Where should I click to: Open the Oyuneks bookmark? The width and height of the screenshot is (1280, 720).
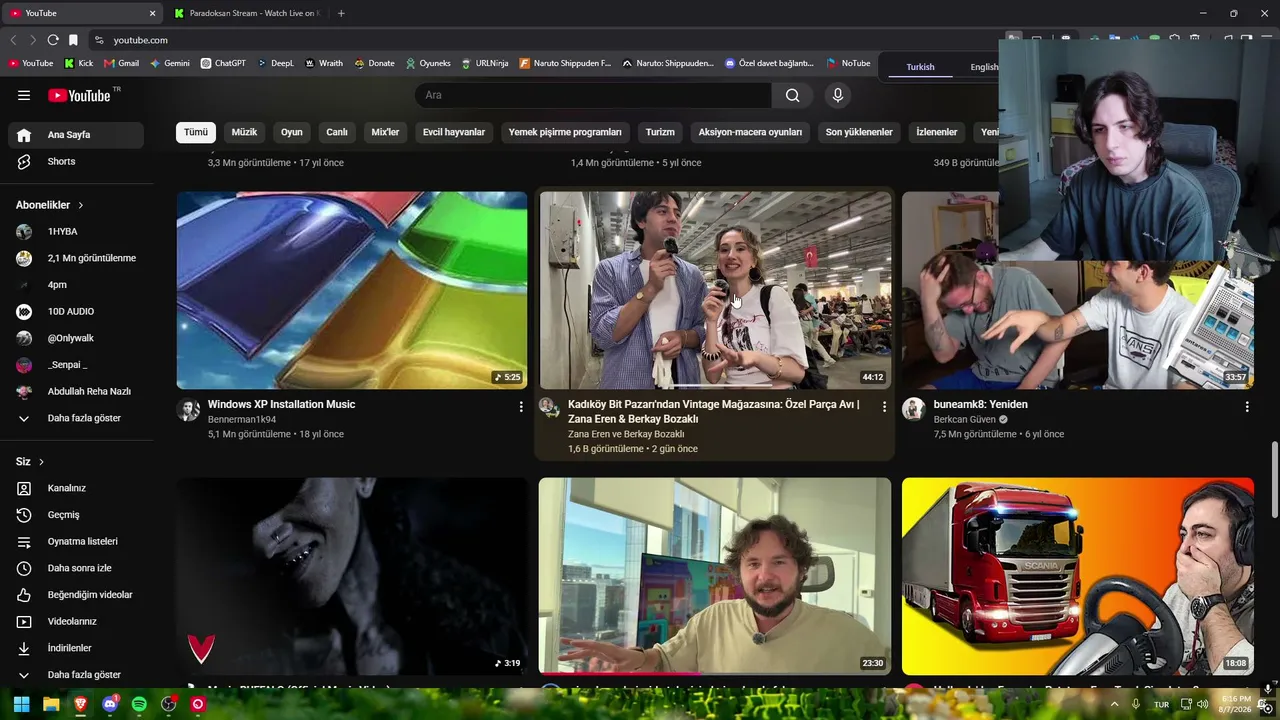pyautogui.click(x=428, y=63)
